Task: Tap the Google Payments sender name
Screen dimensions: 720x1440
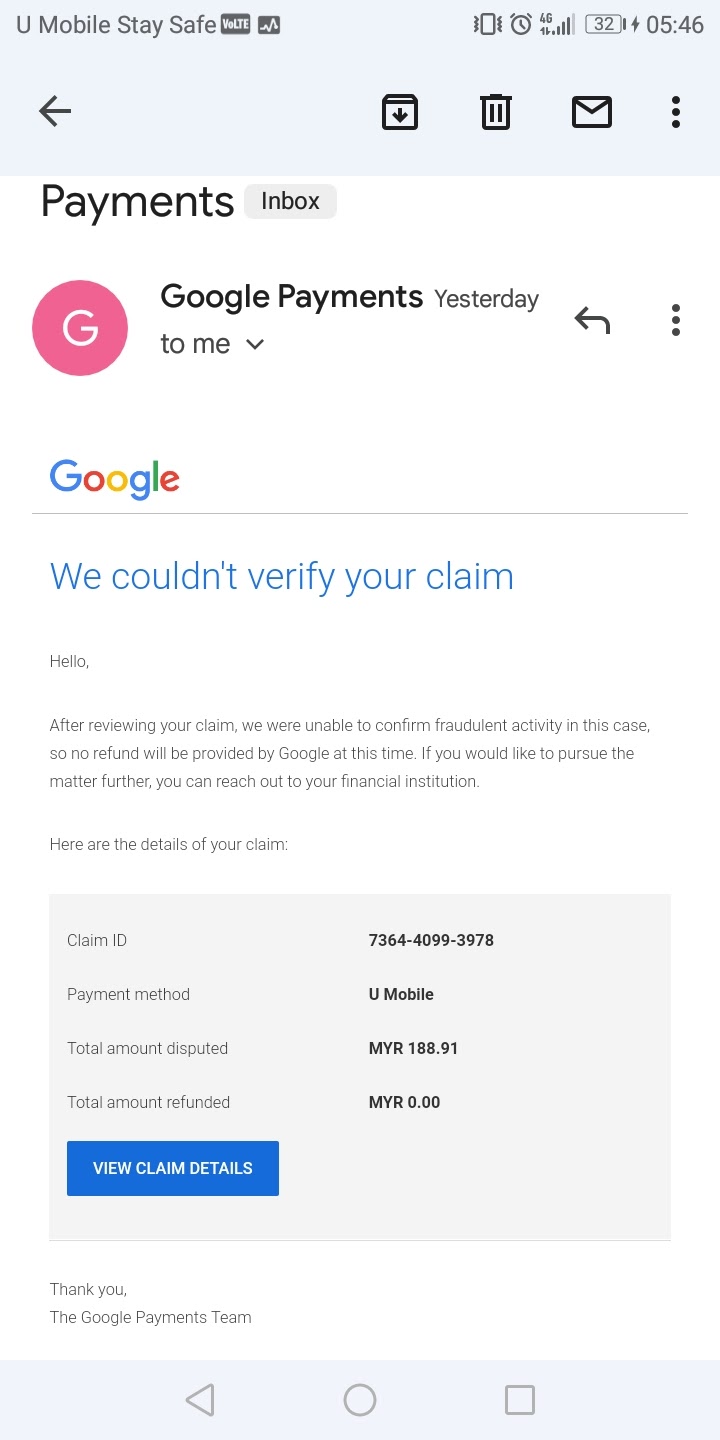Action: [291, 297]
